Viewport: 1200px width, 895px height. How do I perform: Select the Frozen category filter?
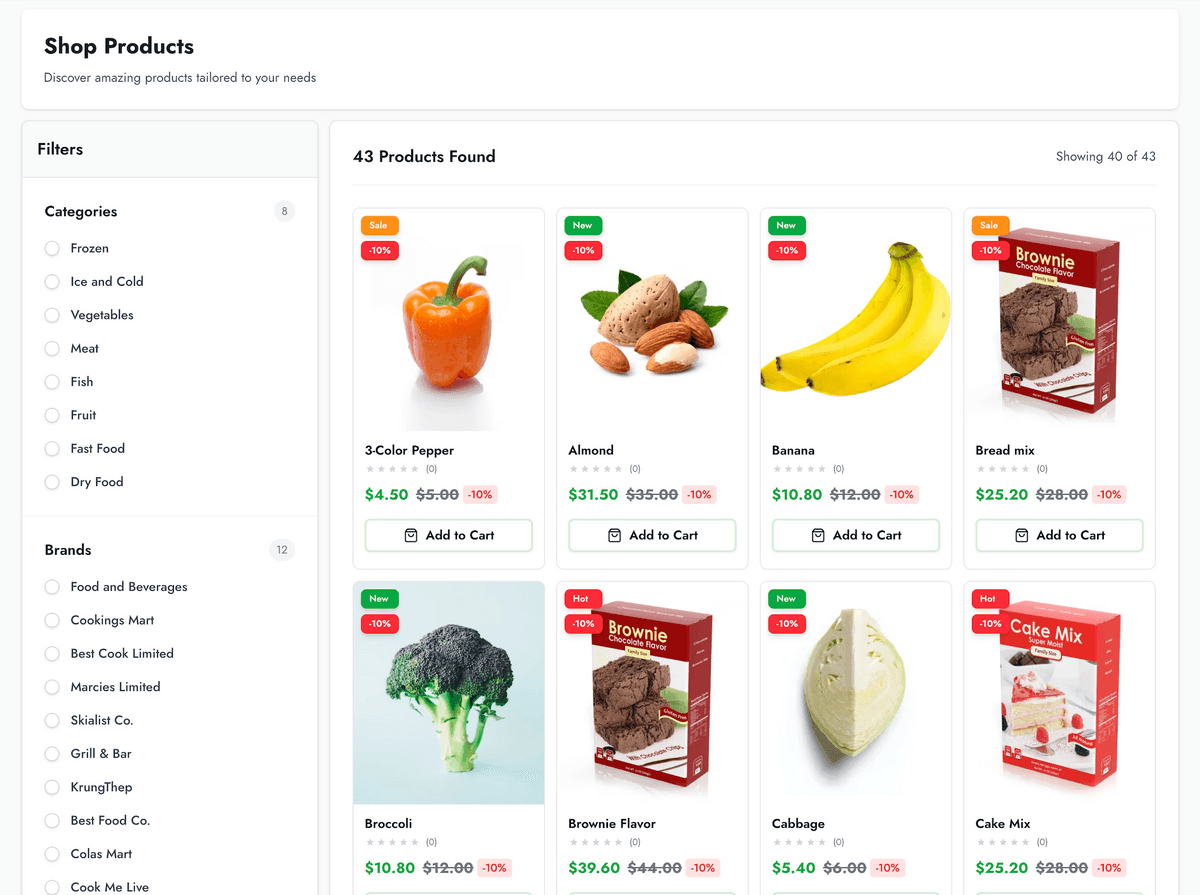tap(52, 249)
